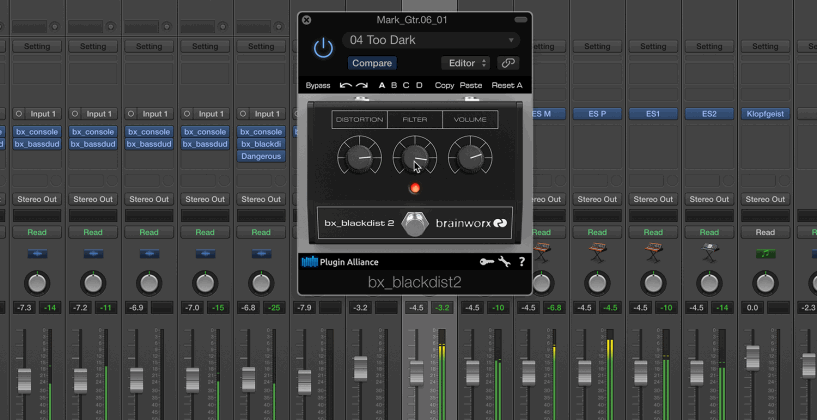The image size is (817, 420).
Task: Click the waveform icon on the -7.2 channel
Action: (93, 254)
